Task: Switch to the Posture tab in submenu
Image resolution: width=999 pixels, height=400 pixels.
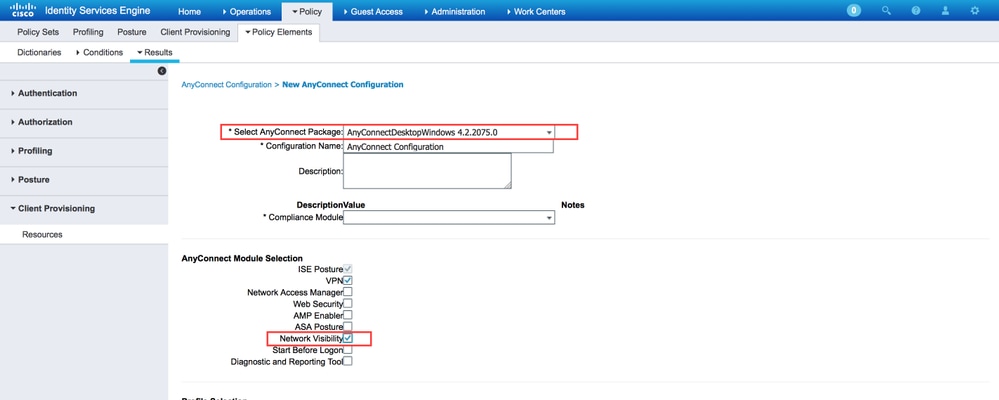Action: [x=132, y=32]
